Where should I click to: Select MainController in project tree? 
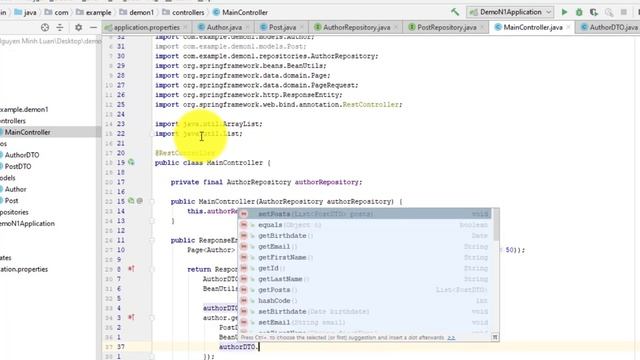pos(27,132)
